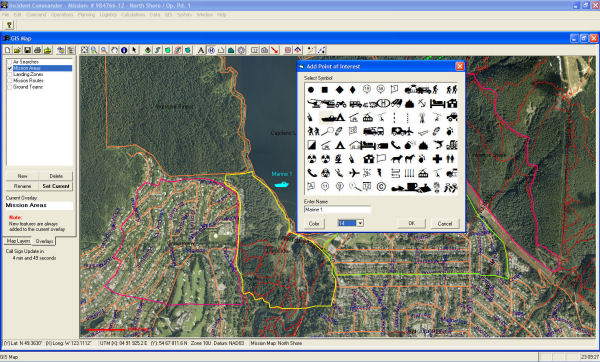The image size is (600, 362).
Task: Toggle the Landing Zones overlay checkbox
Action: click(x=10, y=74)
